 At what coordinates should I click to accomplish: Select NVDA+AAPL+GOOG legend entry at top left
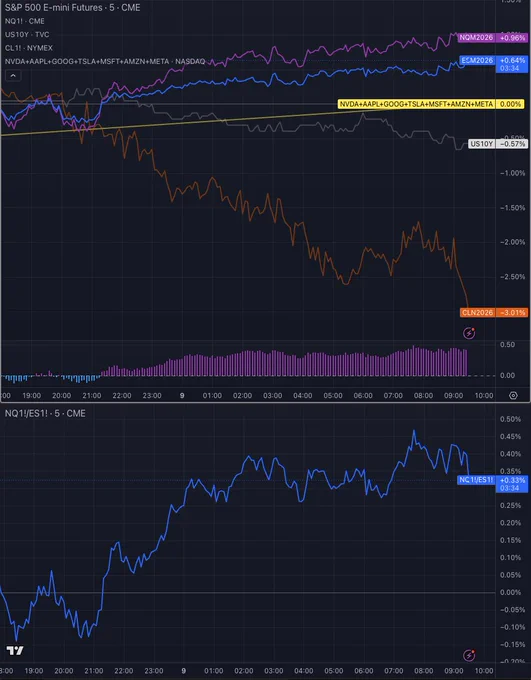click(105, 62)
